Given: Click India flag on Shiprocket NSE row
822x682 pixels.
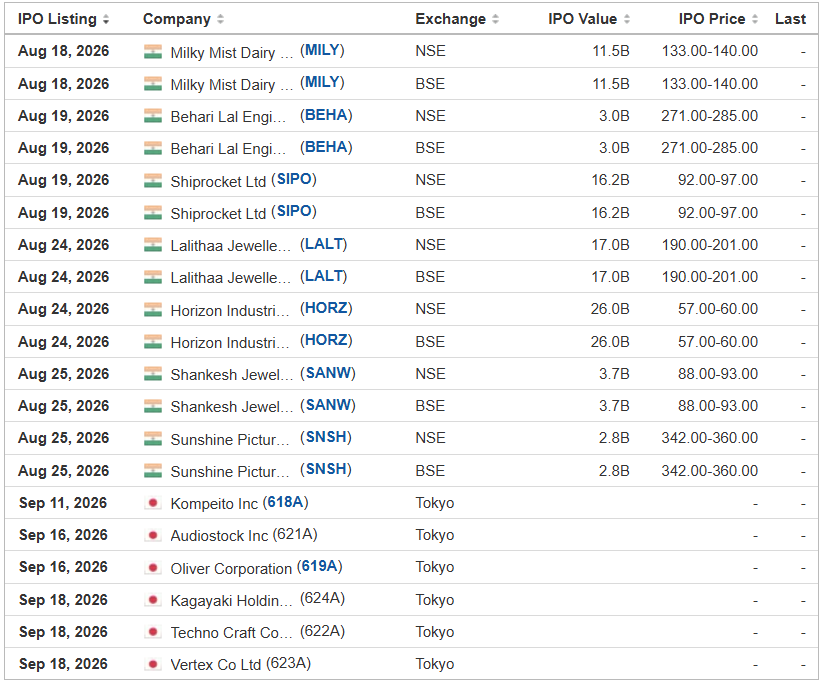Looking at the screenshot, I should pos(153,180).
